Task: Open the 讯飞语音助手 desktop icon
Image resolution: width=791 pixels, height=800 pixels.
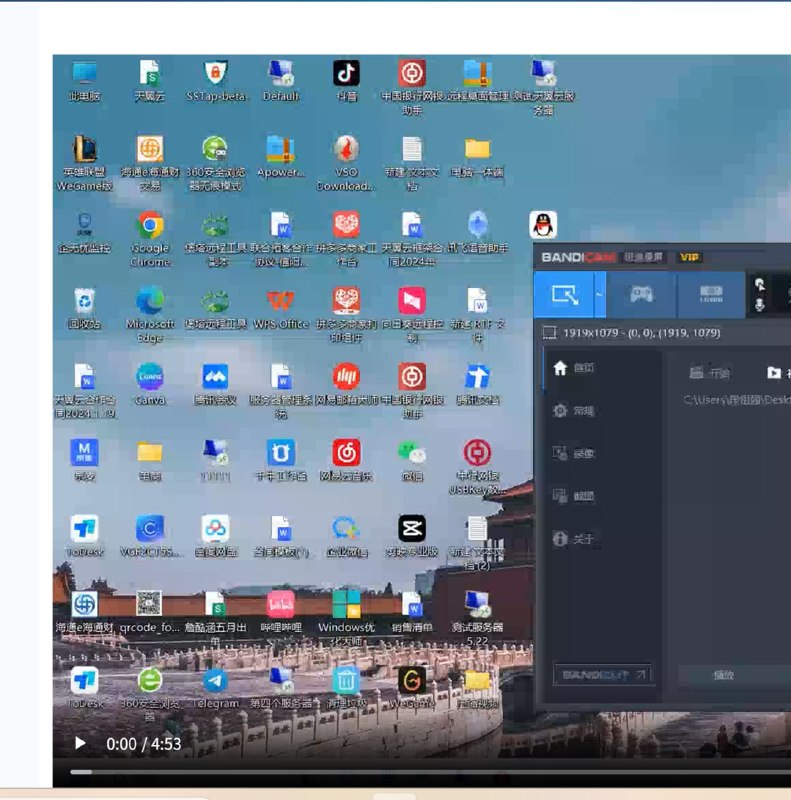Action: point(477,232)
